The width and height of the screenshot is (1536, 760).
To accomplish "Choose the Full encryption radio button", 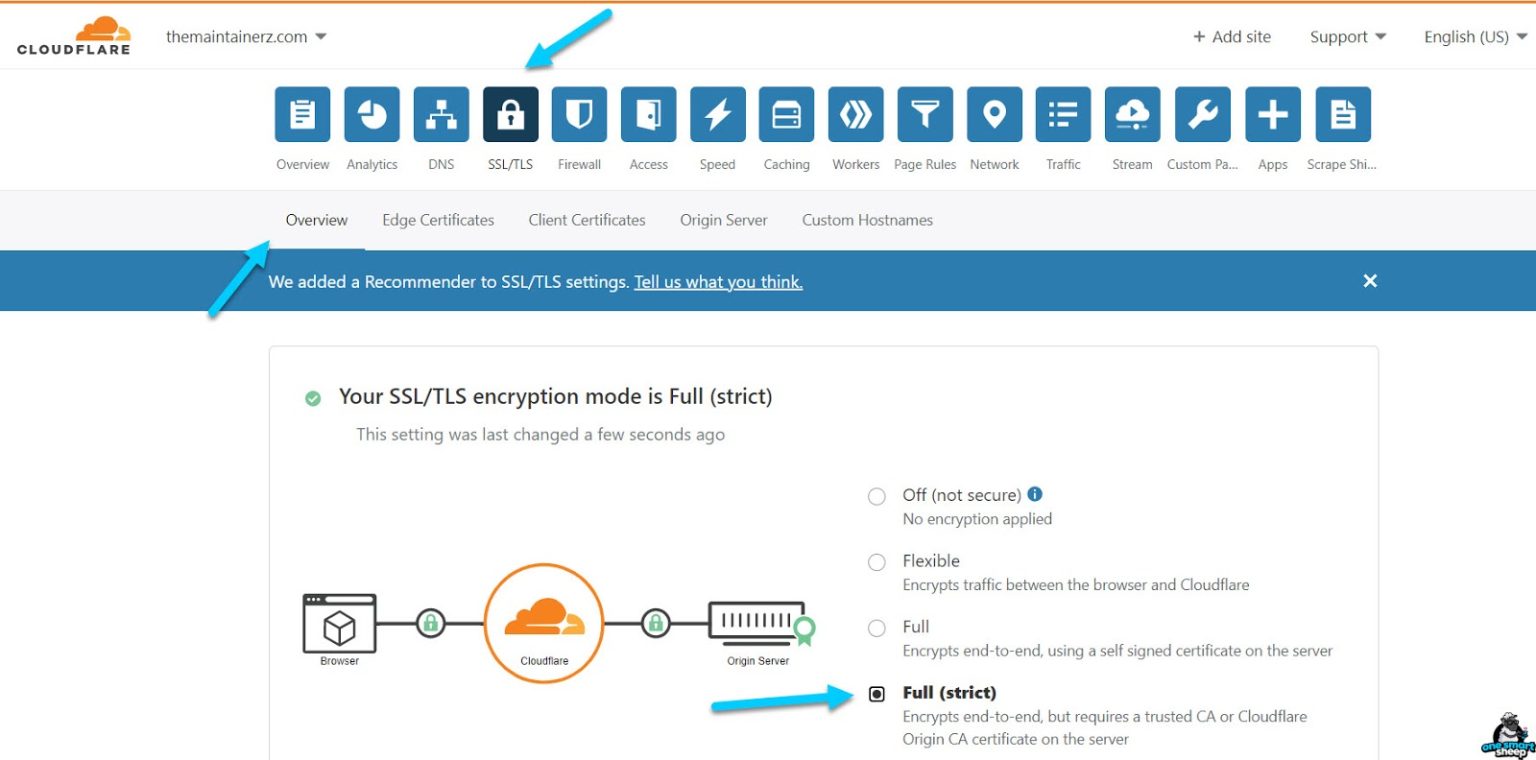I will pyautogui.click(x=877, y=628).
